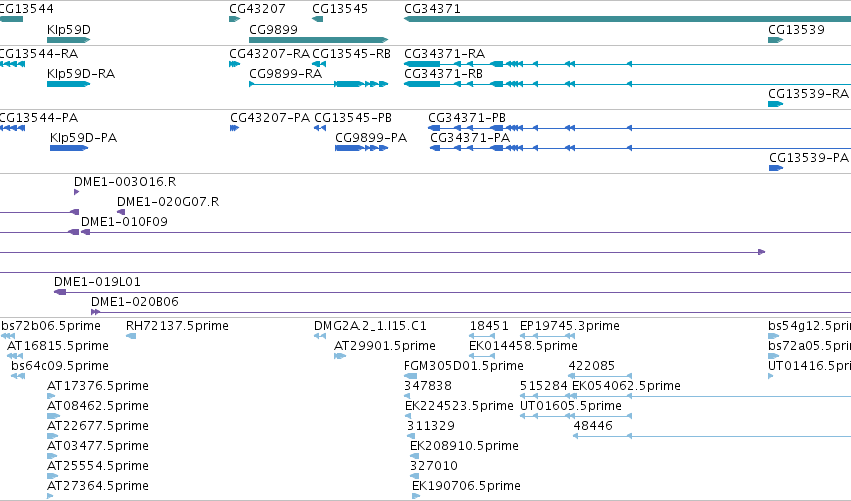Click the CG13545 gene label
Viewport: 851px width, 501px height.
(x=340, y=9)
